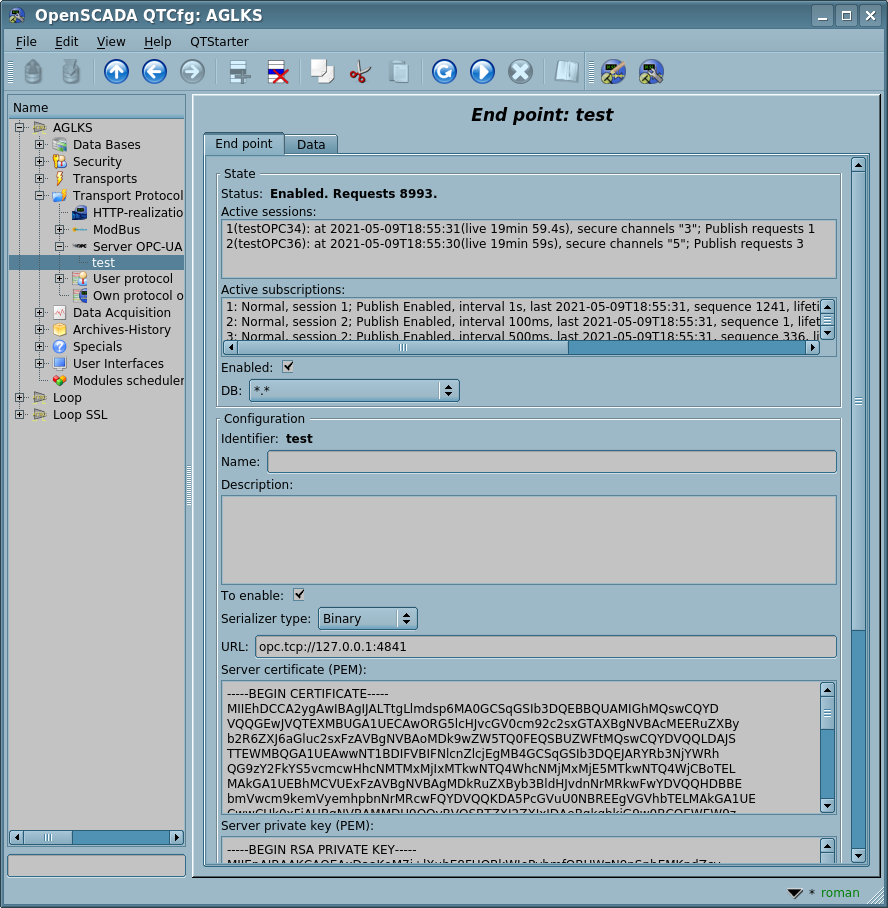The width and height of the screenshot is (888, 908).
Task: Collapse the Server OPC-UA node
Action: click(60, 247)
